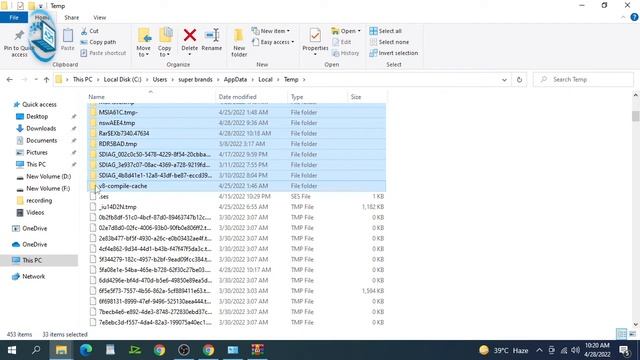Open the Easy access dropdown
The height and width of the screenshot is (360, 640).
pyautogui.click(x=273, y=42)
